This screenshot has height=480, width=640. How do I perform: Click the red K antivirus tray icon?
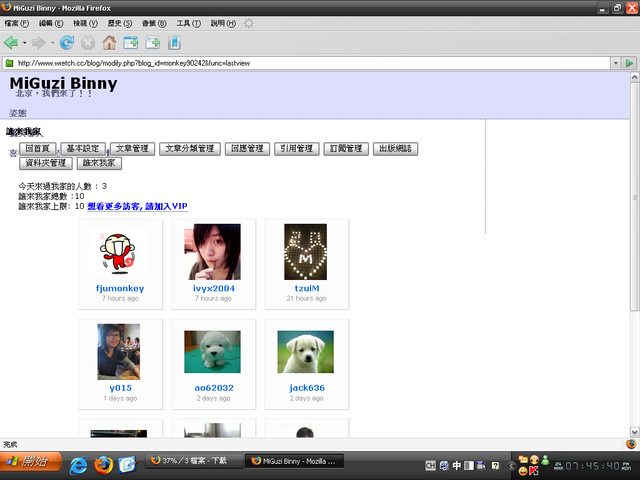tap(534, 471)
